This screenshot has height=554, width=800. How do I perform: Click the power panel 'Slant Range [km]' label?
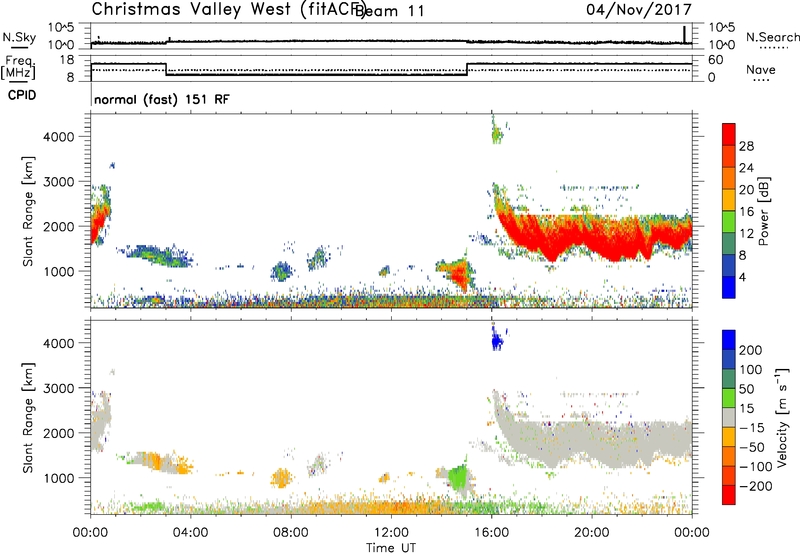click(x=28, y=211)
